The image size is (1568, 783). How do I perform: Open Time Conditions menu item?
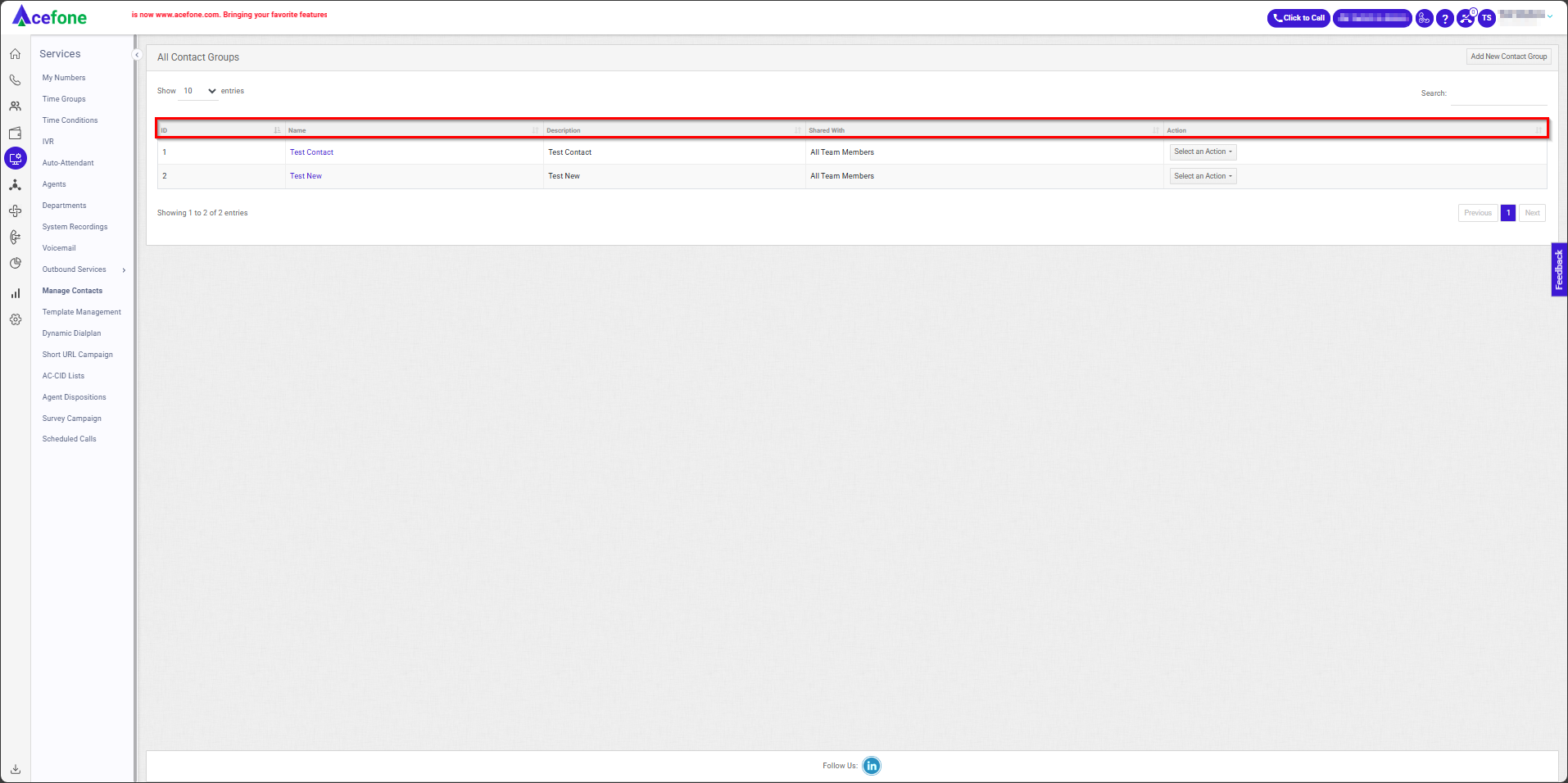point(70,120)
